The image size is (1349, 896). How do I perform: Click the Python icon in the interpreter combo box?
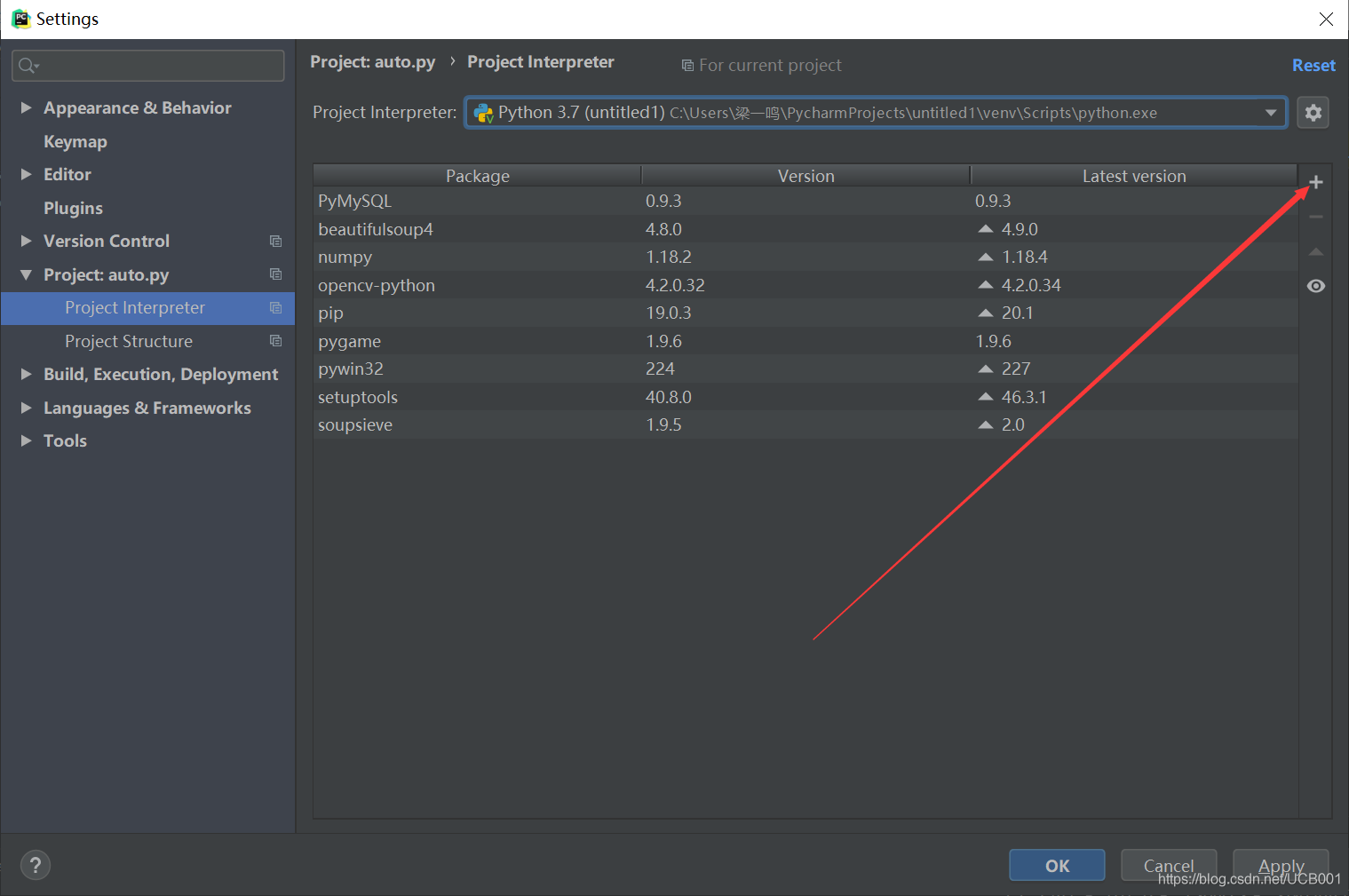[483, 113]
